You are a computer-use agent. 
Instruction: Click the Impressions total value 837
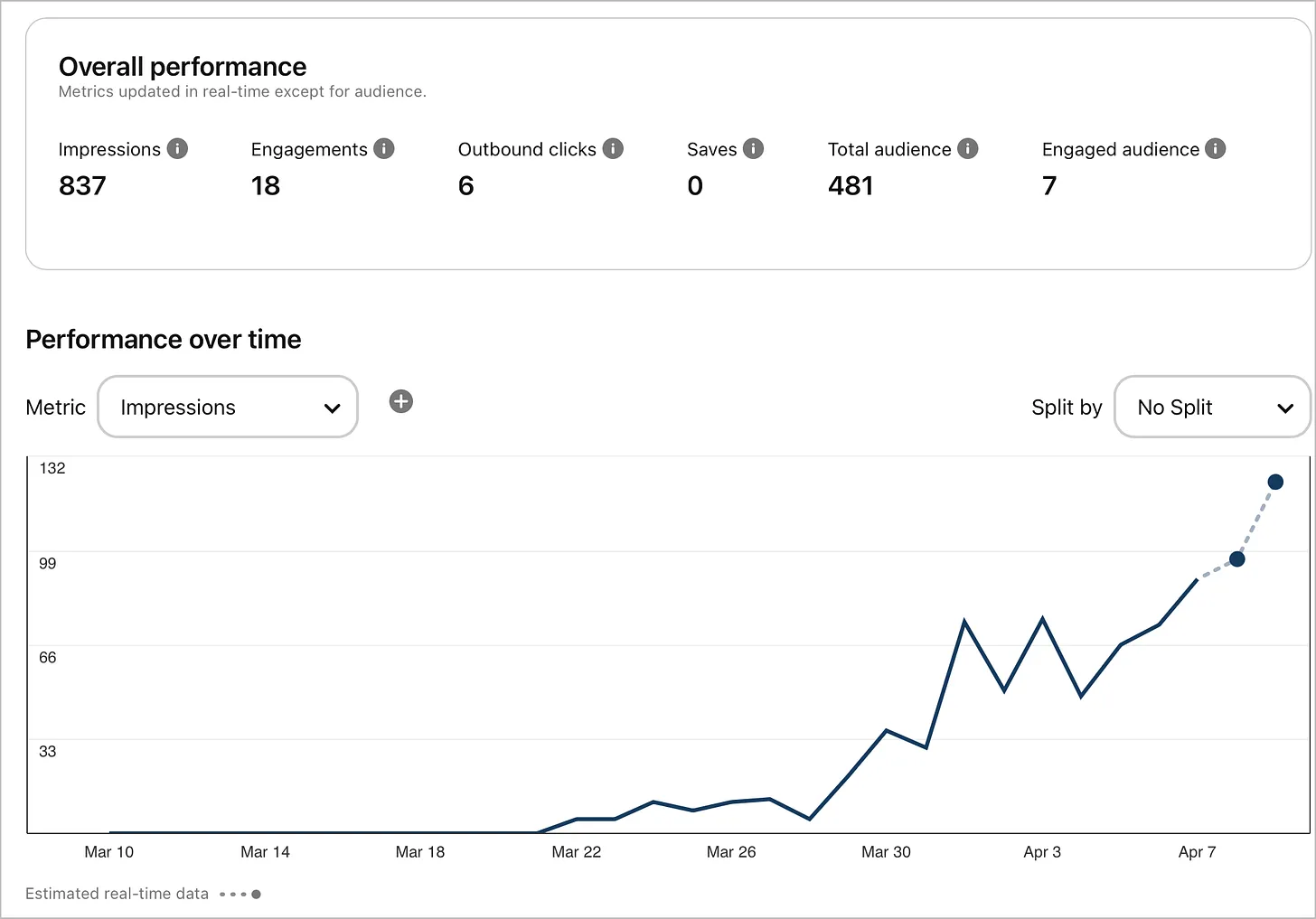point(82,186)
